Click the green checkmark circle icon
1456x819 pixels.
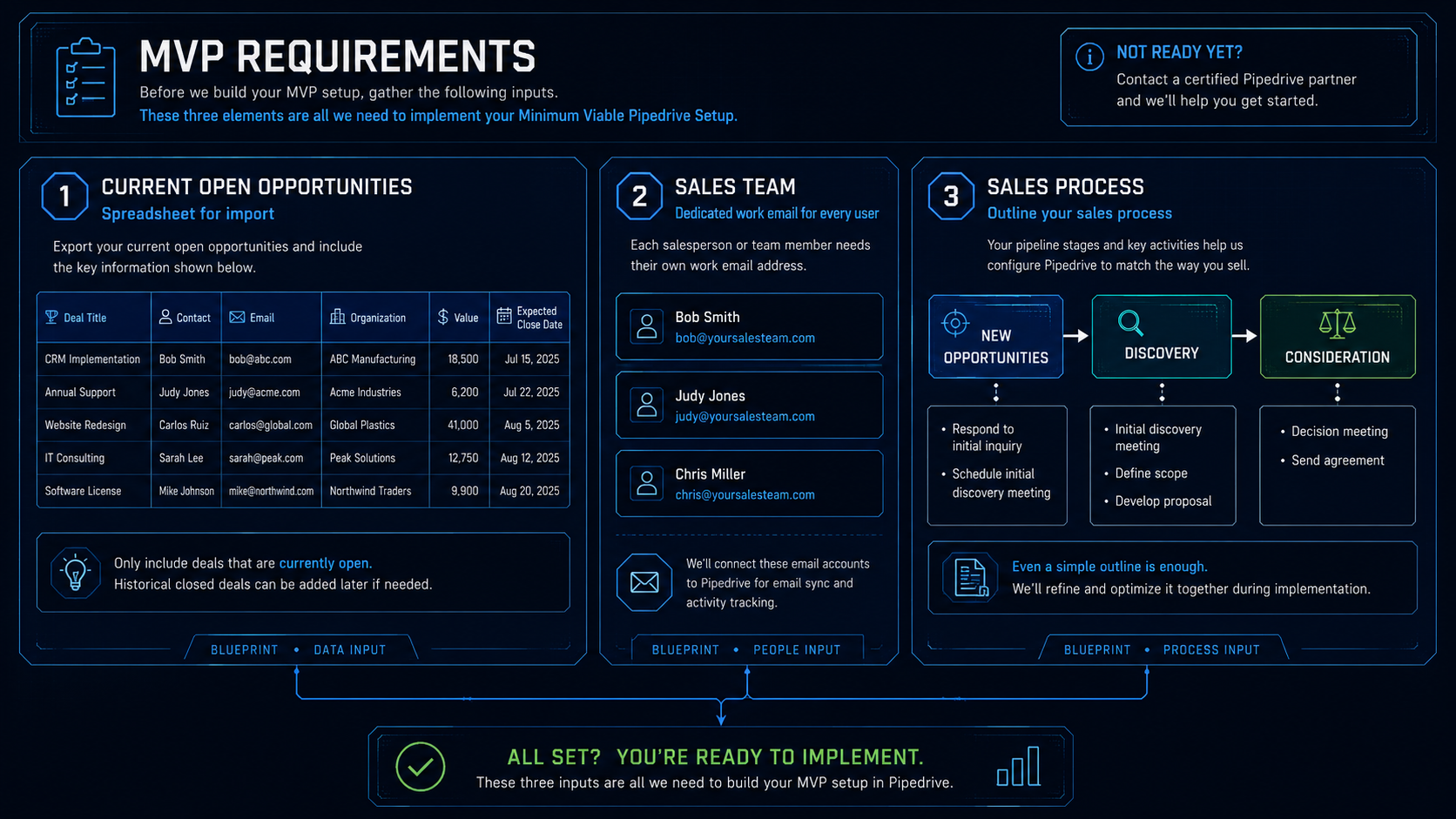(x=421, y=767)
